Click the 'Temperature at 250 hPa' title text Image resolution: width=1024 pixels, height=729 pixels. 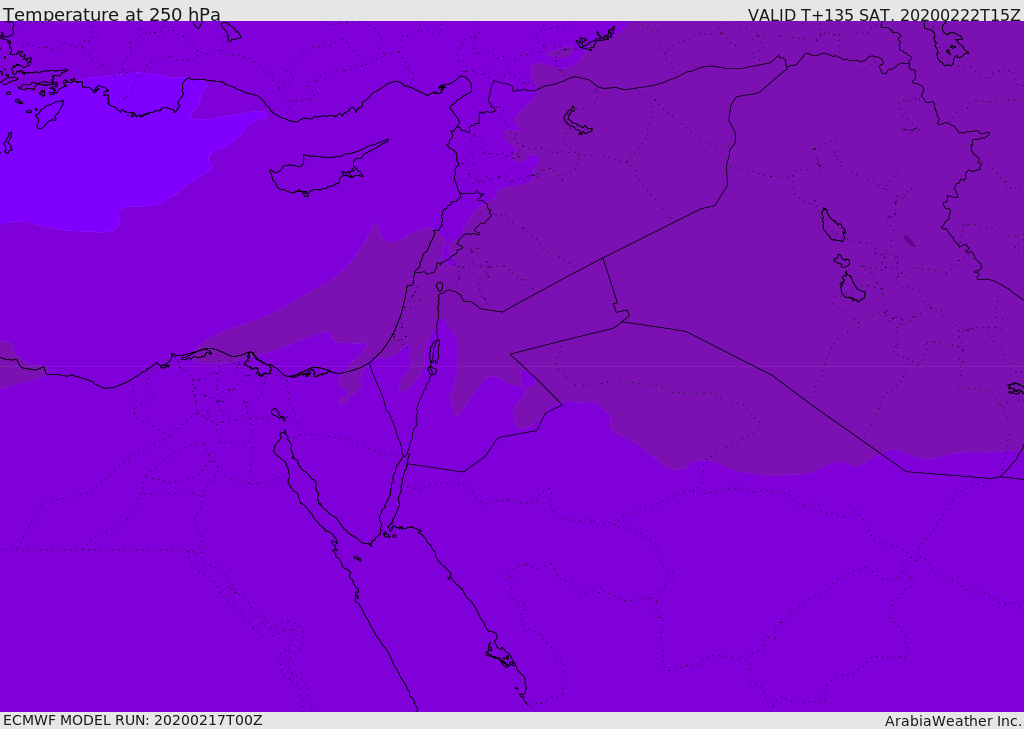click(x=112, y=14)
